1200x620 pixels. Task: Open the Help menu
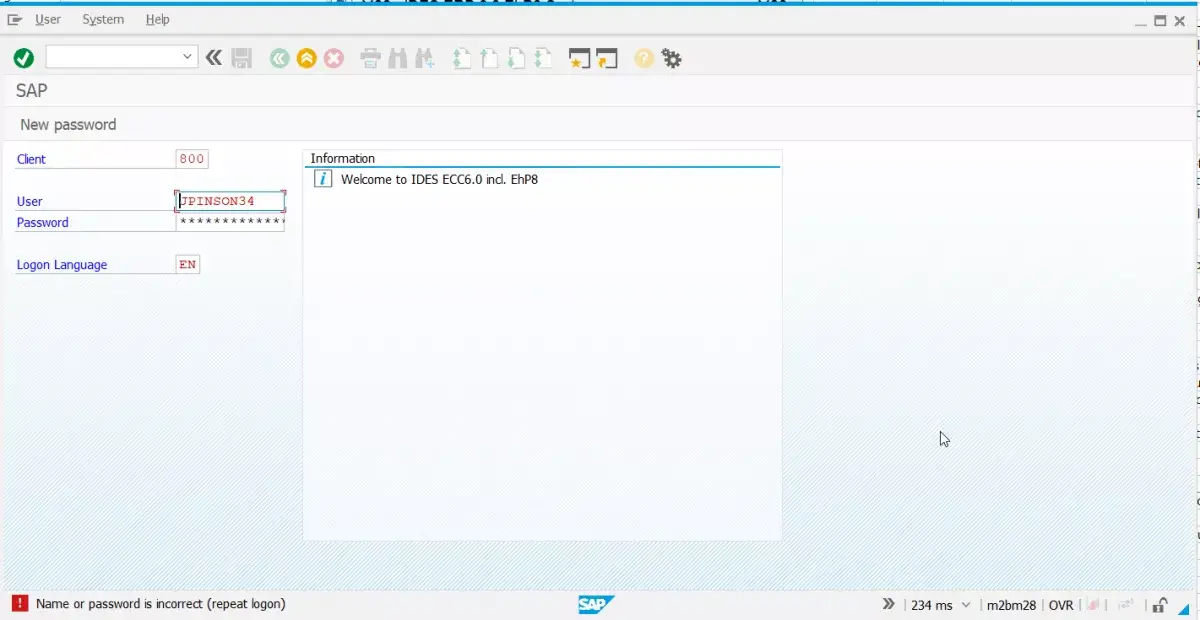click(158, 19)
